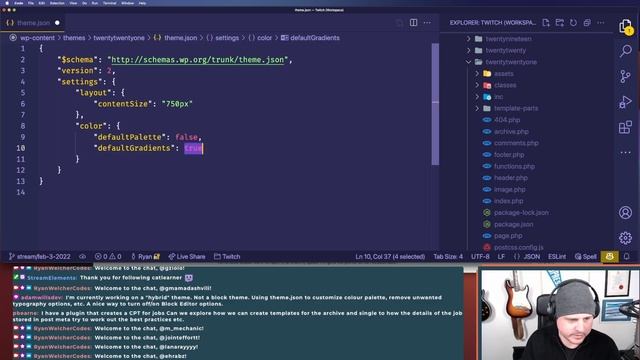Show additional activity bar views ellipsis
640x360 pixels.
pos(625,153)
